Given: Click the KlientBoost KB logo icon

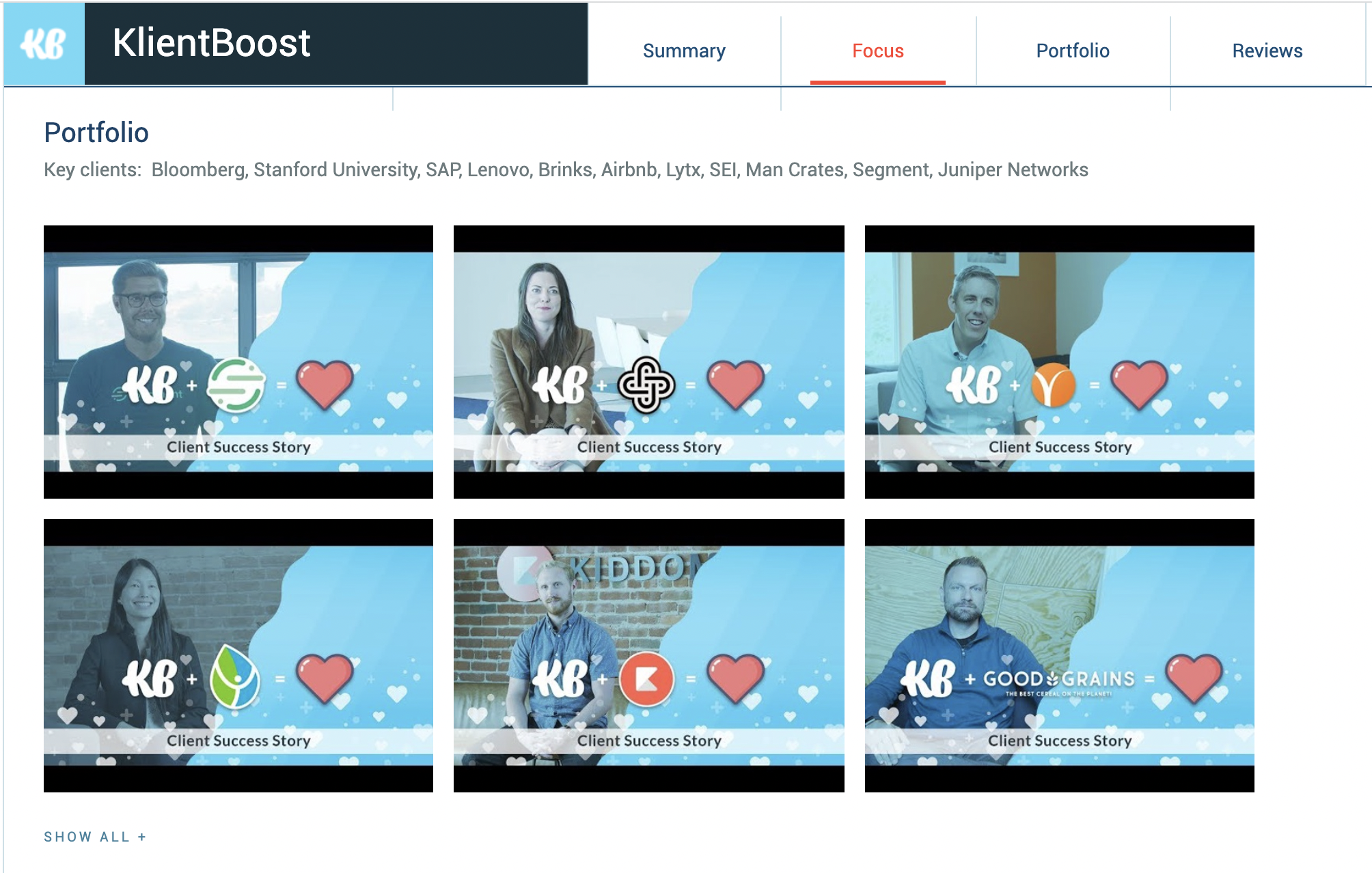Looking at the screenshot, I should point(44,44).
